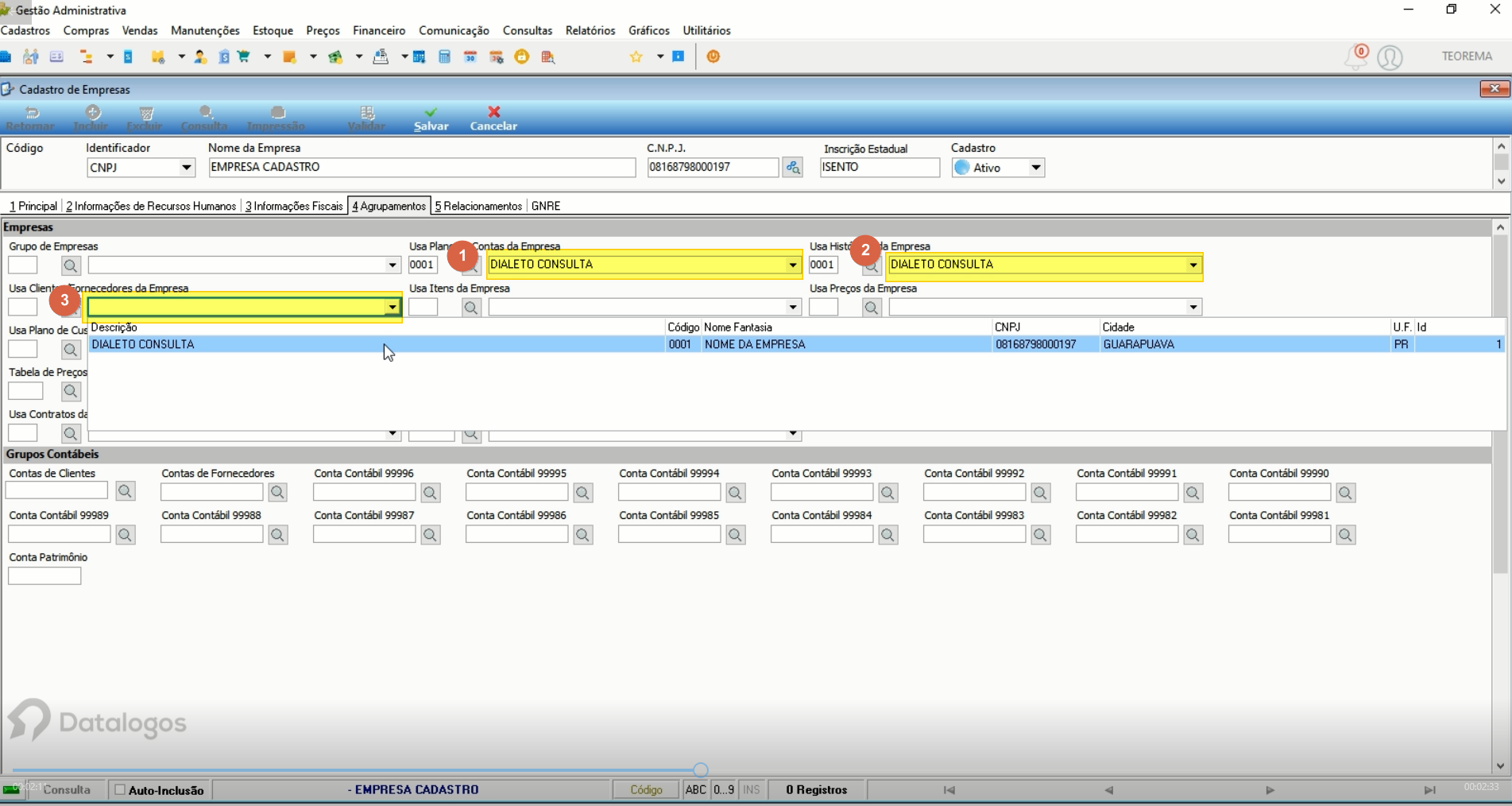Click the Salvar checkmark icon
Image resolution: width=1512 pixels, height=806 pixels.
tap(431, 112)
